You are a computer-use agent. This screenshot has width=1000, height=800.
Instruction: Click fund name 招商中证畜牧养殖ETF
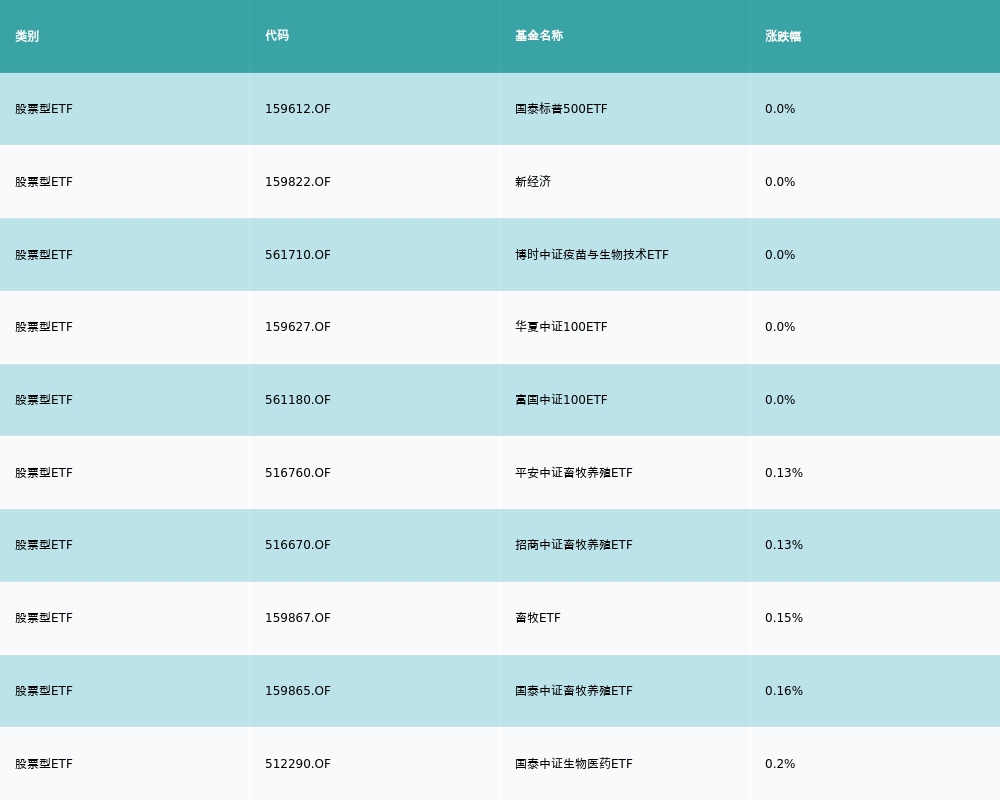point(574,545)
